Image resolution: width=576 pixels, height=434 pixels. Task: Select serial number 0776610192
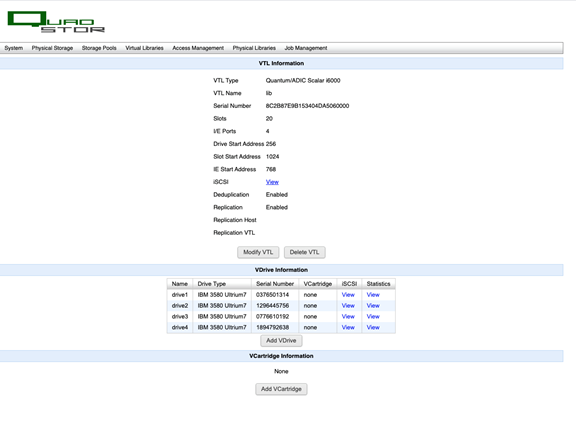coord(273,316)
